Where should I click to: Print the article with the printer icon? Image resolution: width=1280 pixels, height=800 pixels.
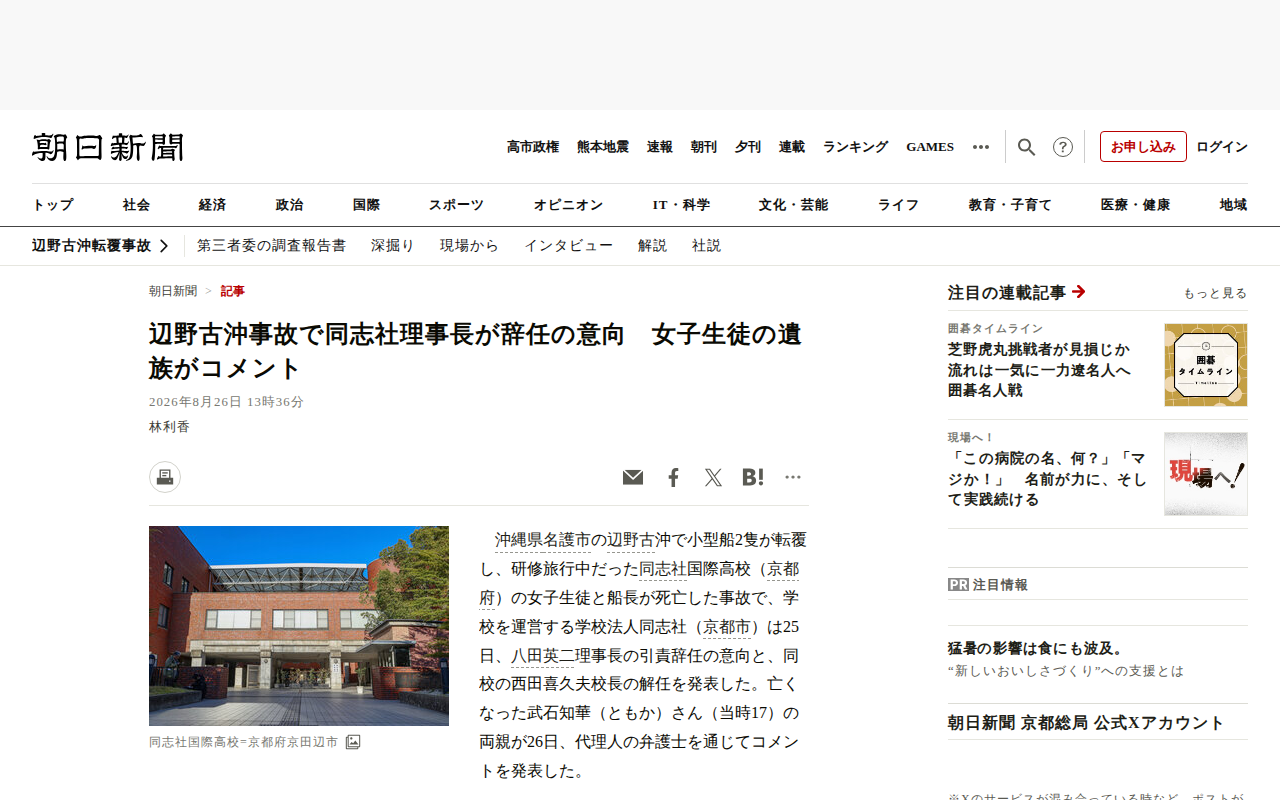click(165, 477)
